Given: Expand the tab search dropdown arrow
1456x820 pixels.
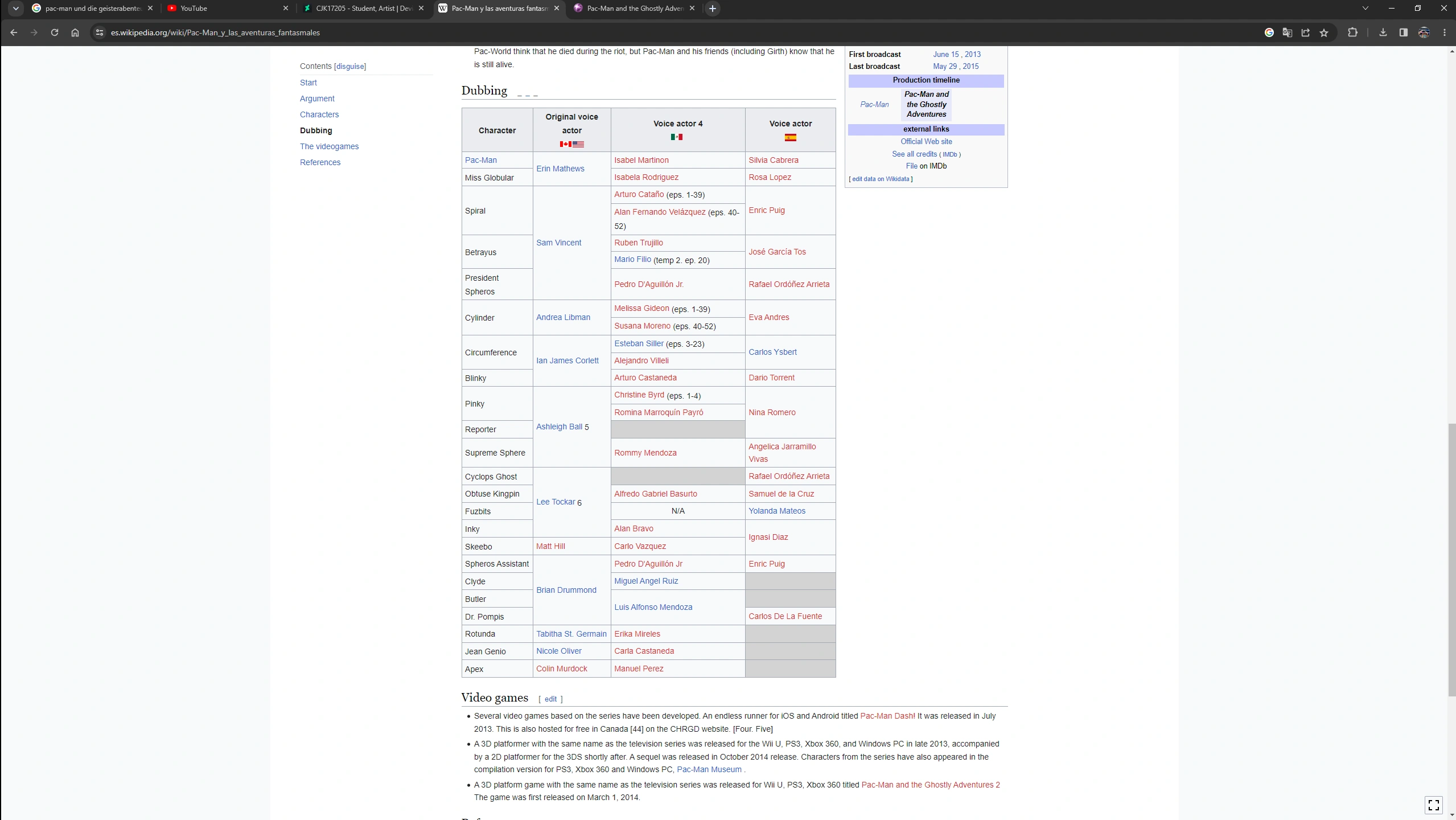Looking at the screenshot, I should [x=16, y=9].
